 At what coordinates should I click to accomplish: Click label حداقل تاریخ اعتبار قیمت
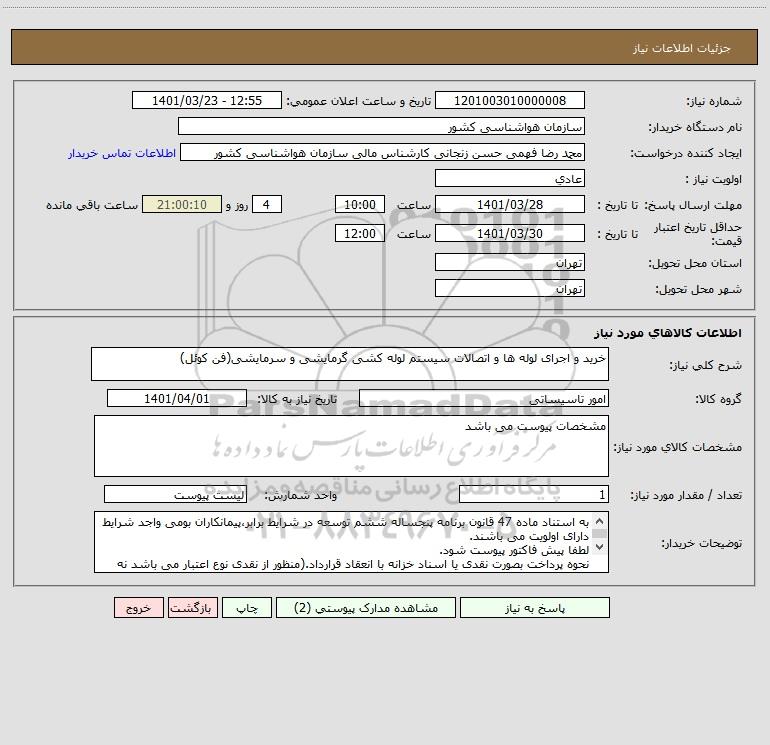coord(698,234)
